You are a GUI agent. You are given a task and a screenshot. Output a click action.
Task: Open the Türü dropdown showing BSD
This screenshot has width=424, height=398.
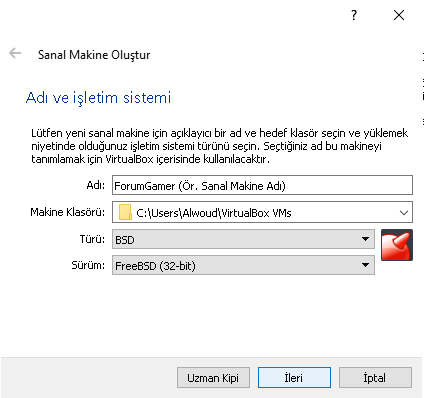point(243,239)
